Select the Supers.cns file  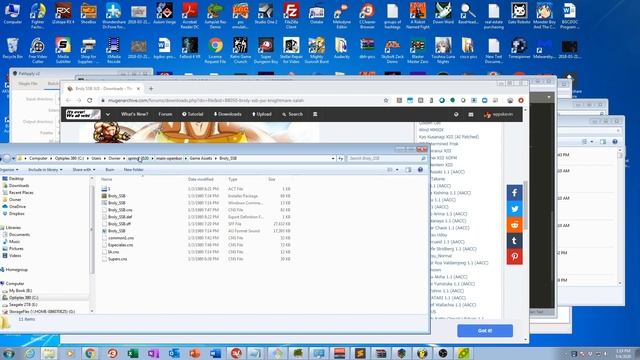[x=117, y=259]
